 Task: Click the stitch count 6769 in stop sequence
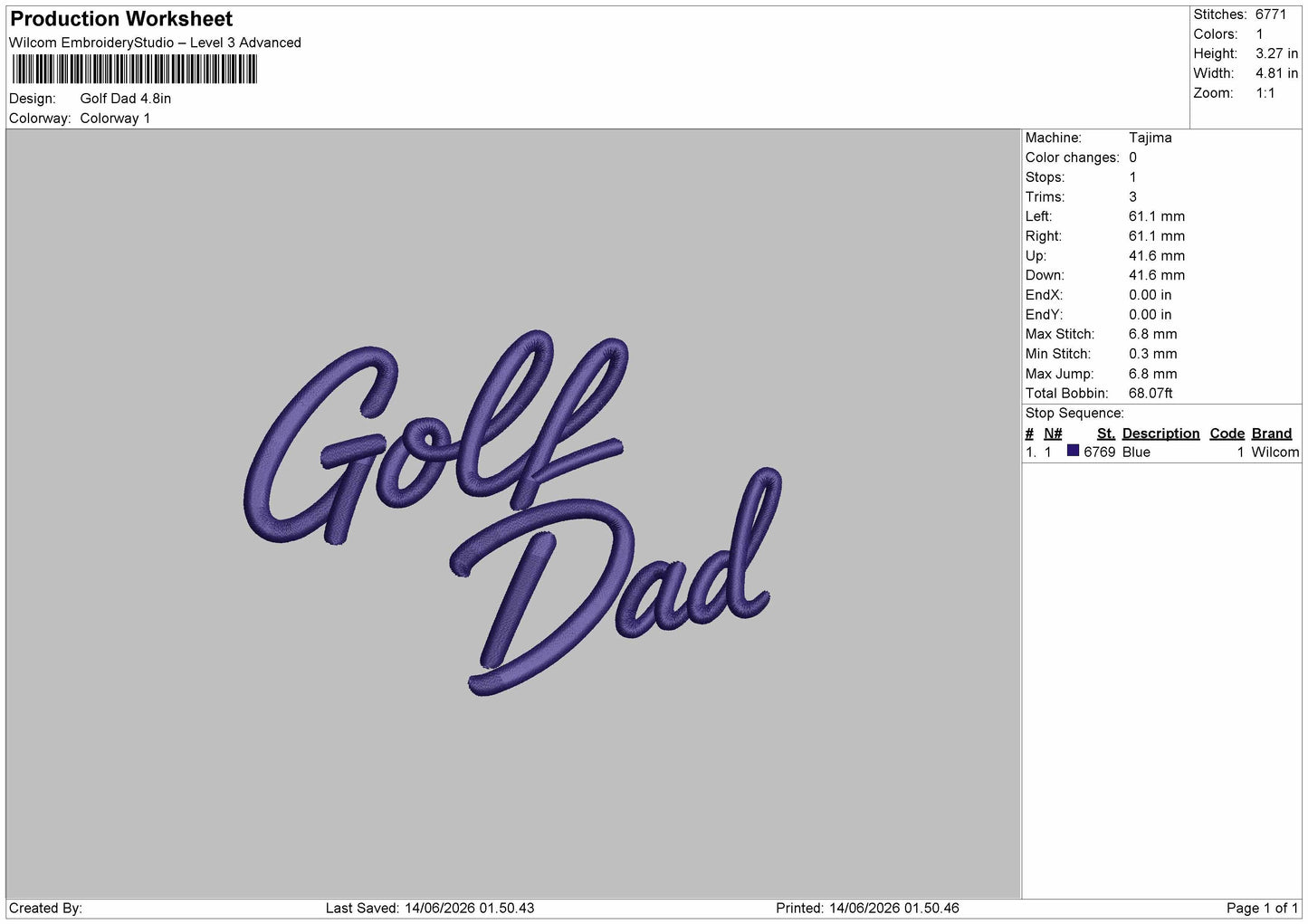[x=1100, y=452]
